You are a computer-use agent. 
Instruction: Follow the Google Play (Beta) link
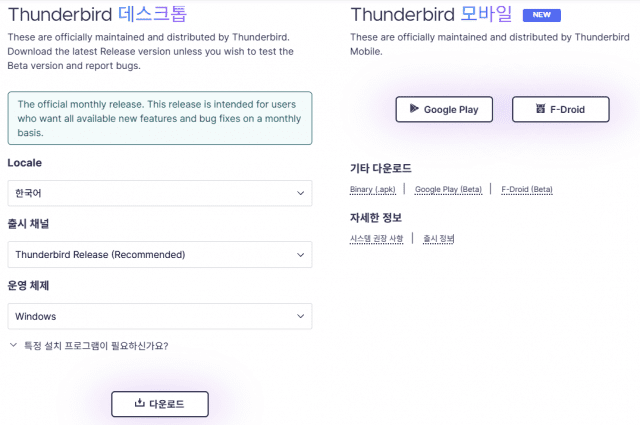click(x=448, y=189)
